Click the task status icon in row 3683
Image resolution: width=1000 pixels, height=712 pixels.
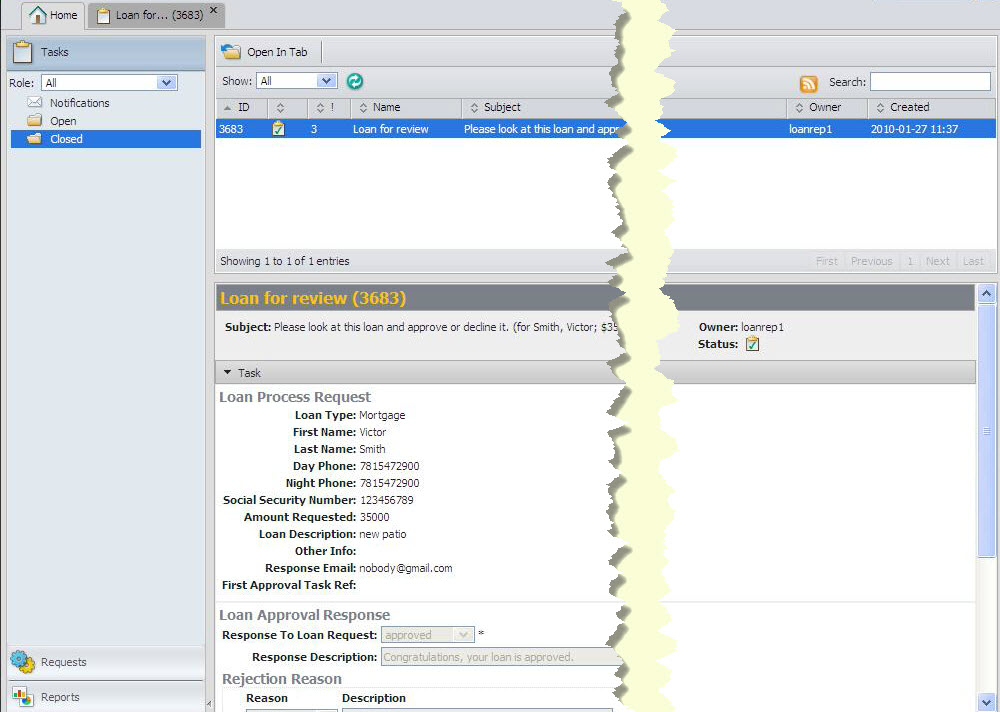[x=279, y=129]
